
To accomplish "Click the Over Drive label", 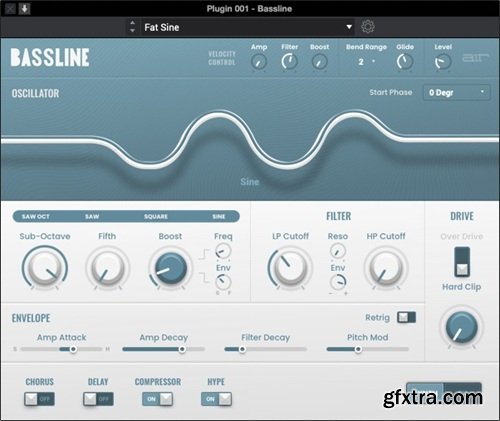I will (x=462, y=236).
